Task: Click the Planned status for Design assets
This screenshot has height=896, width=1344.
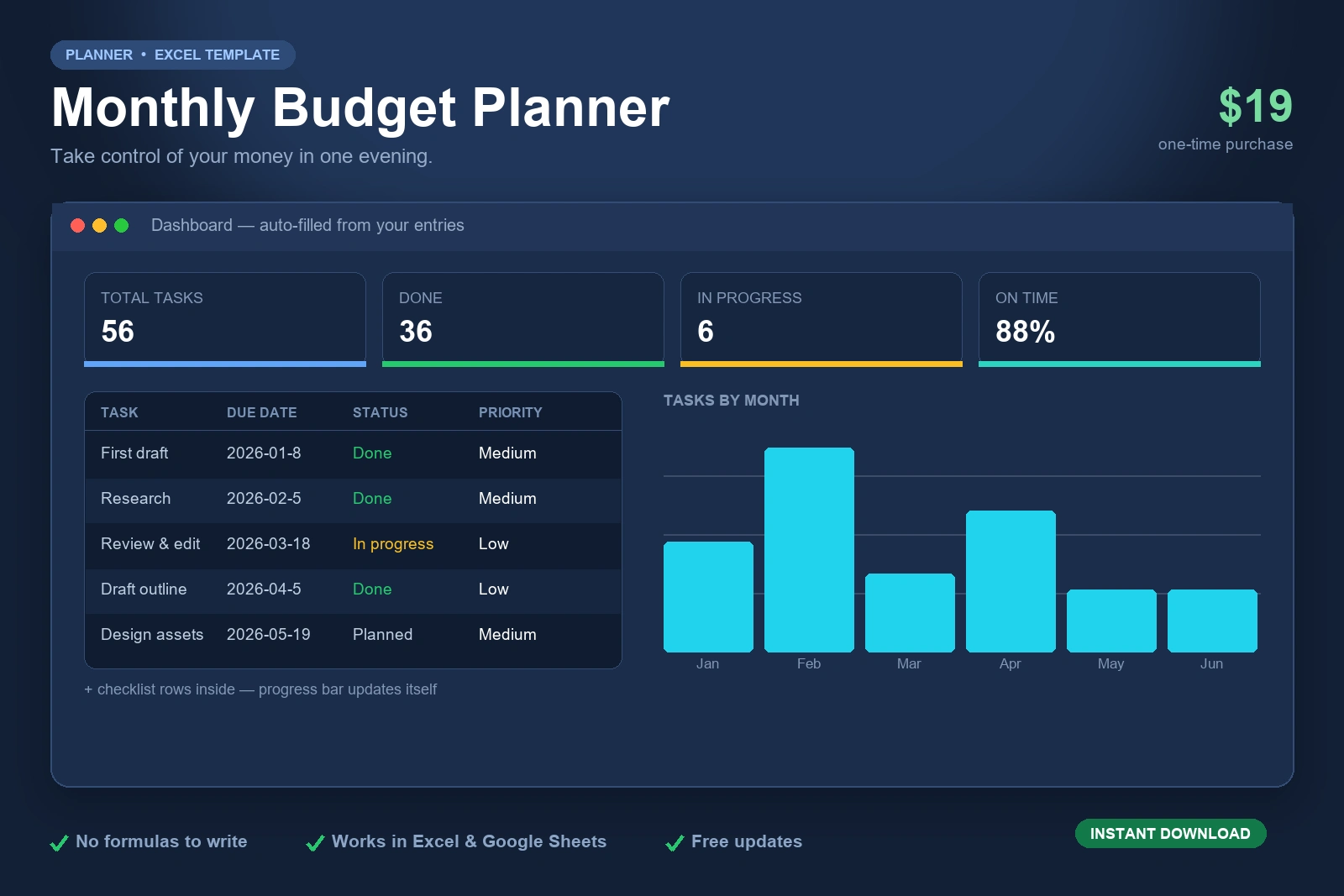Action: coord(382,634)
